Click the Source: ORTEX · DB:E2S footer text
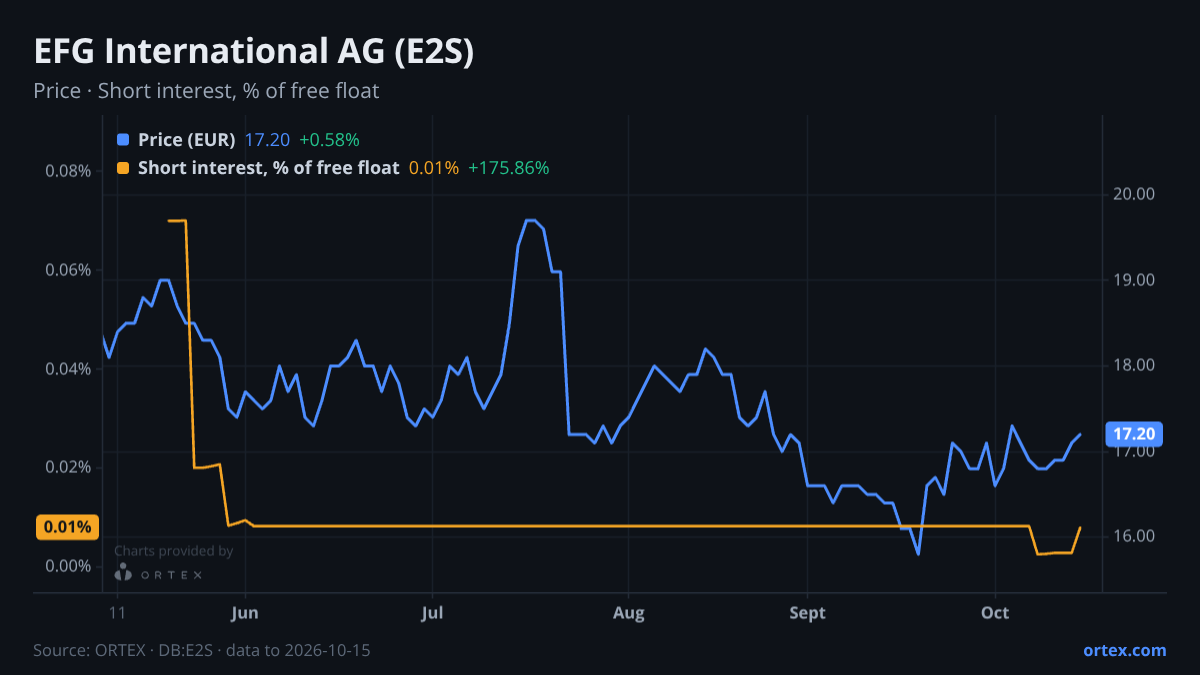Image resolution: width=1200 pixels, height=675 pixels. [202, 650]
